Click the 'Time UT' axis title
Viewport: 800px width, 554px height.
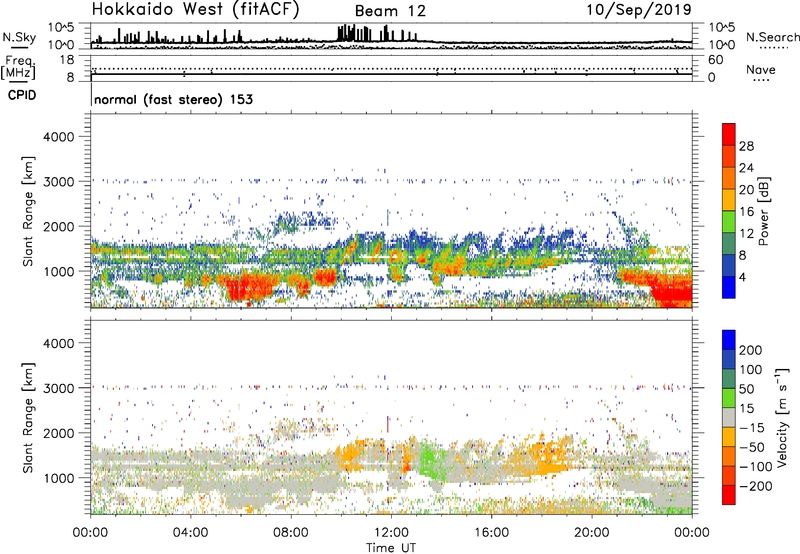(391, 547)
